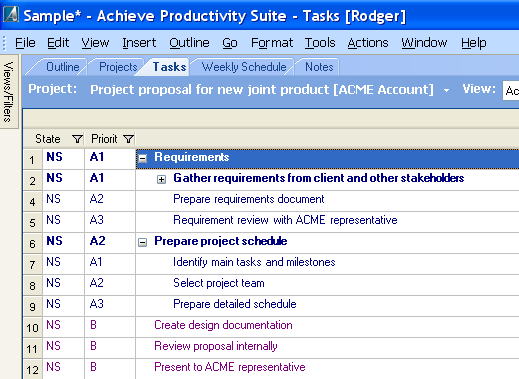
Task: Open the State column filter icon
Action: click(77, 139)
